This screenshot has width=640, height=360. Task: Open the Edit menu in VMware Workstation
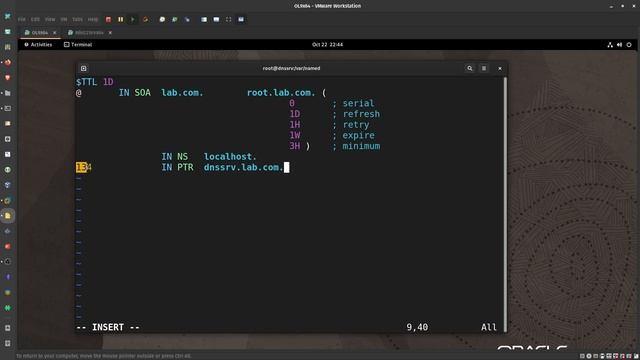36,19
